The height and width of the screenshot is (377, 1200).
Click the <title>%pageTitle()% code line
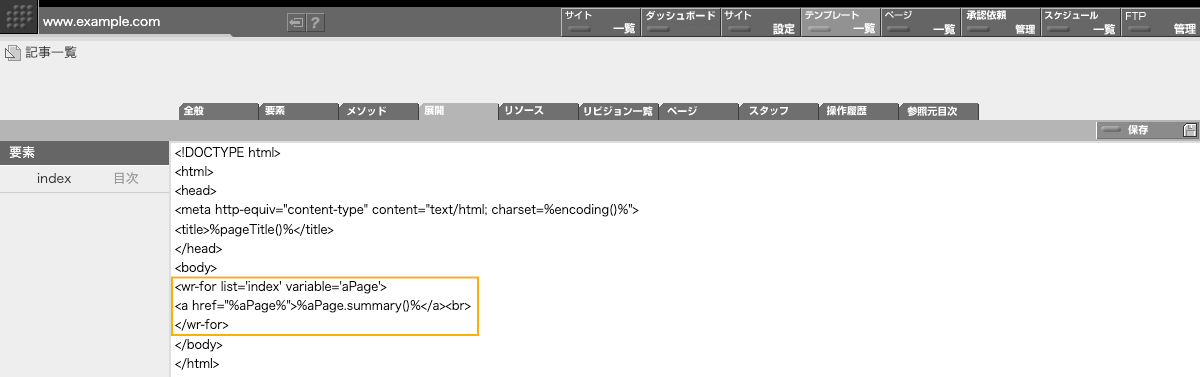point(254,229)
